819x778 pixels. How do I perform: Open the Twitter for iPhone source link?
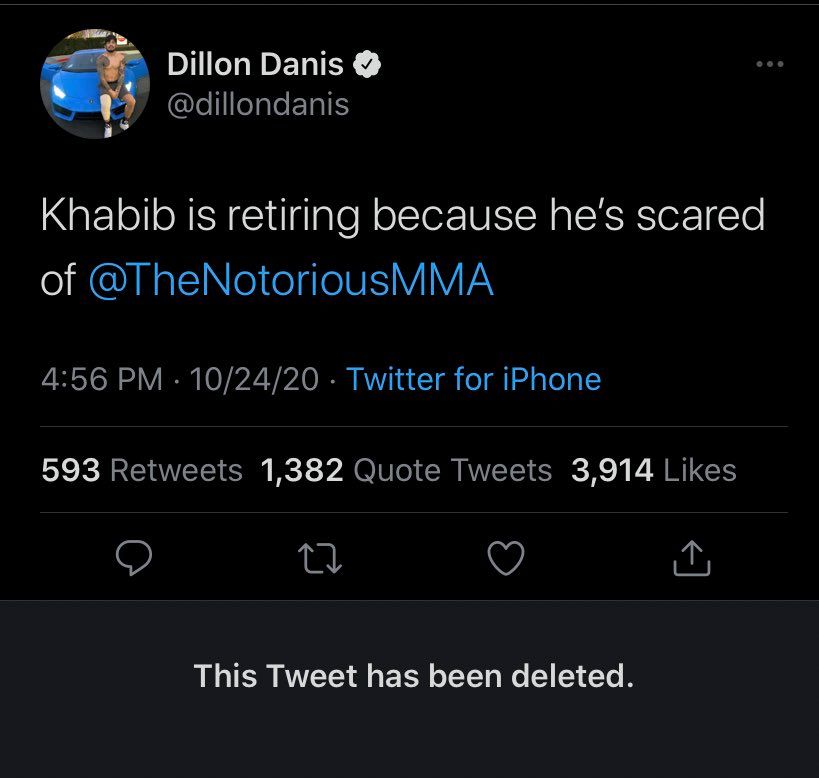pyautogui.click(x=473, y=380)
